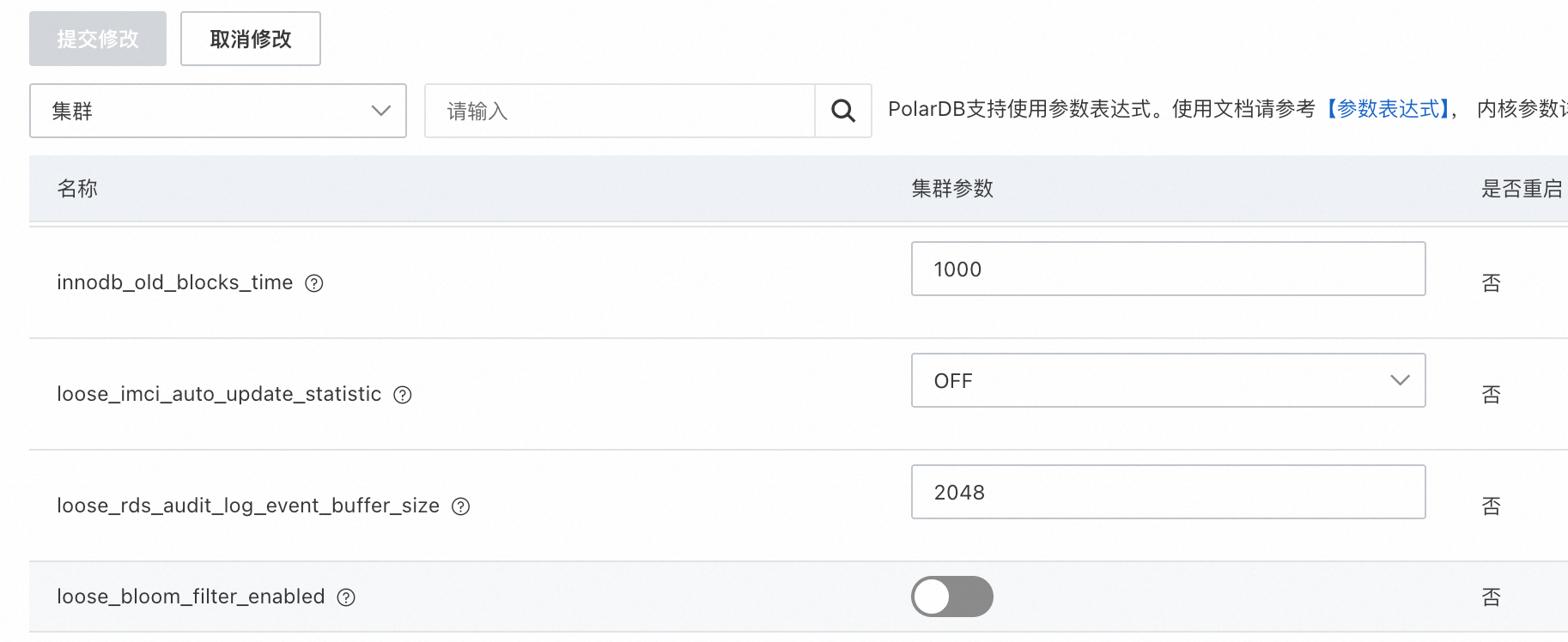
Task: Edit the audit log buffer size field
Action: [x=1168, y=492]
